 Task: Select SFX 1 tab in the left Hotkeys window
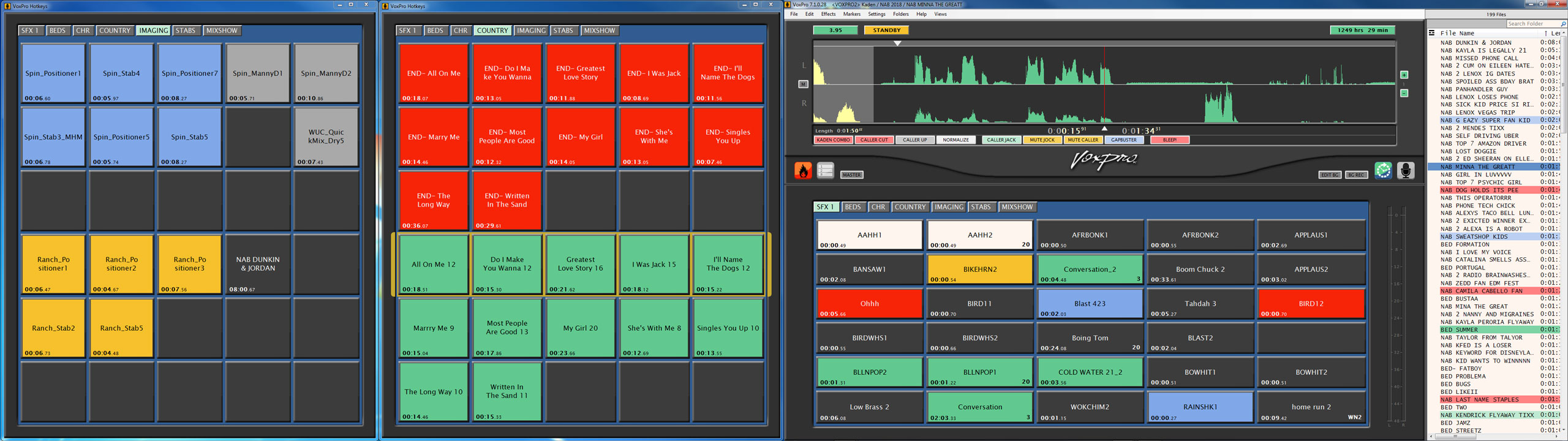(x=30, y=31)
